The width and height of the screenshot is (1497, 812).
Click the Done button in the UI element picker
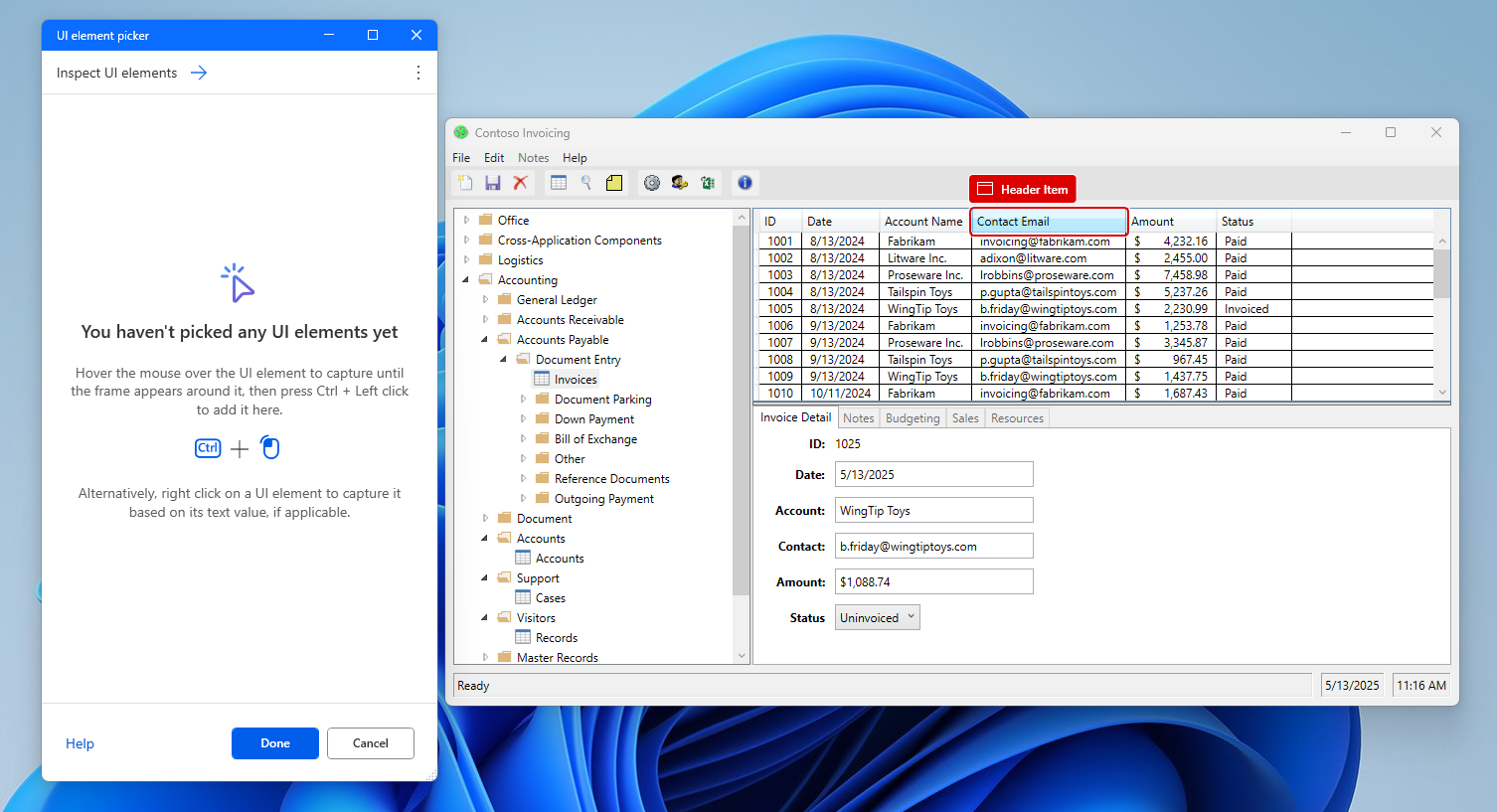[274, 743]
